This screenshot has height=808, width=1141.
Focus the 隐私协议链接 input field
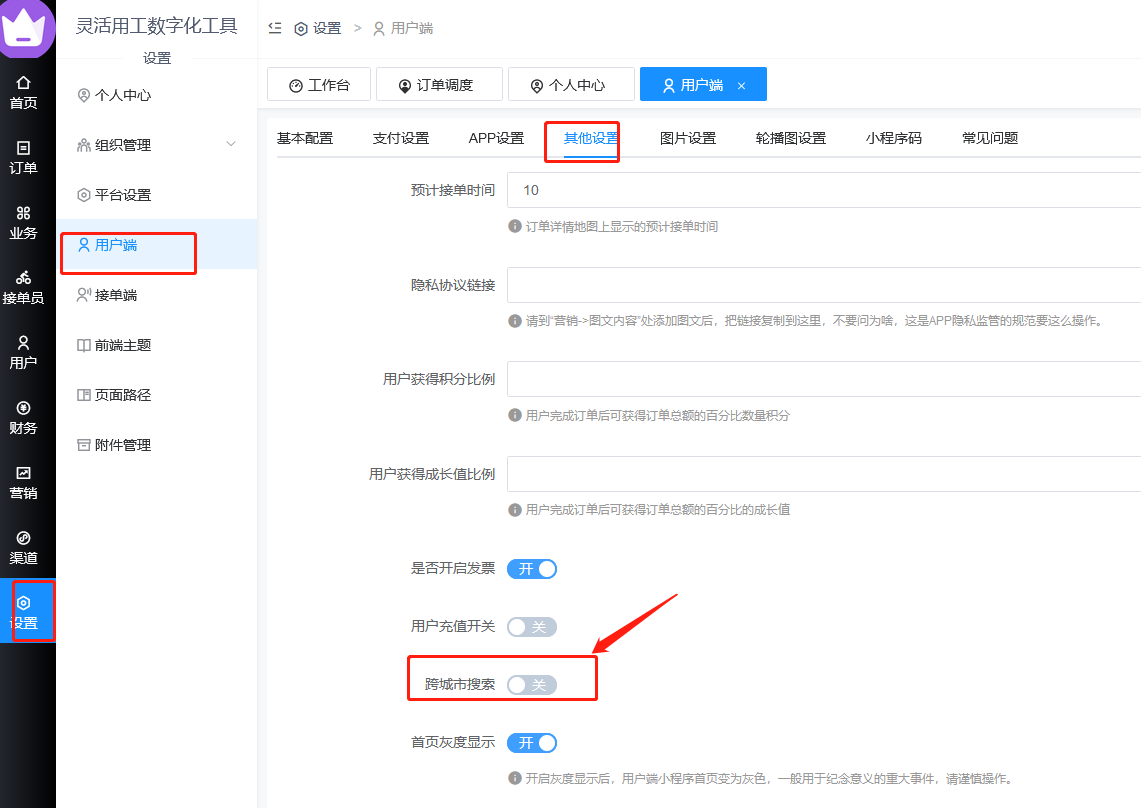(824, 285)
